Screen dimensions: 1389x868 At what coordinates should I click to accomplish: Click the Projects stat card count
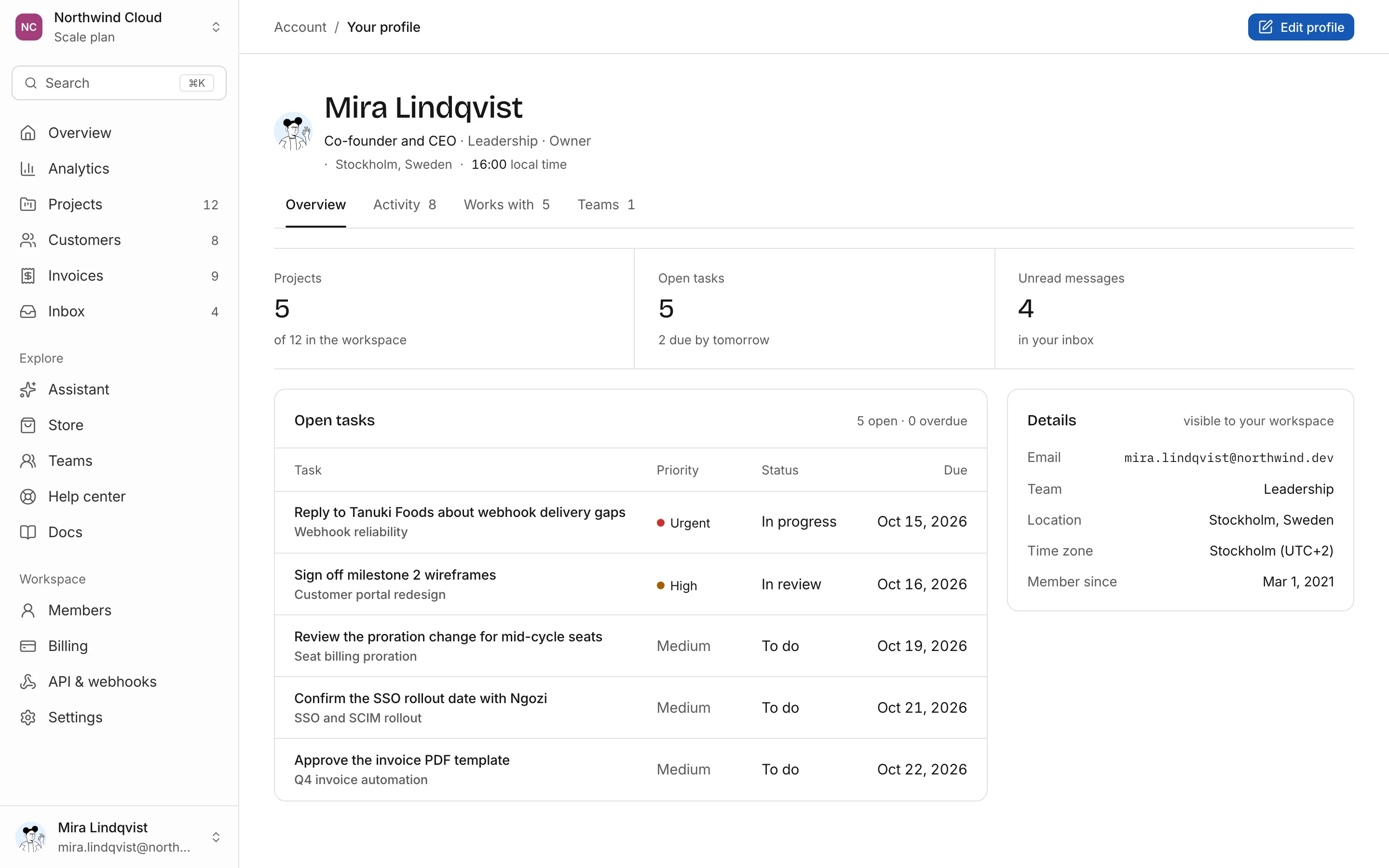click(x=282, y=309)
